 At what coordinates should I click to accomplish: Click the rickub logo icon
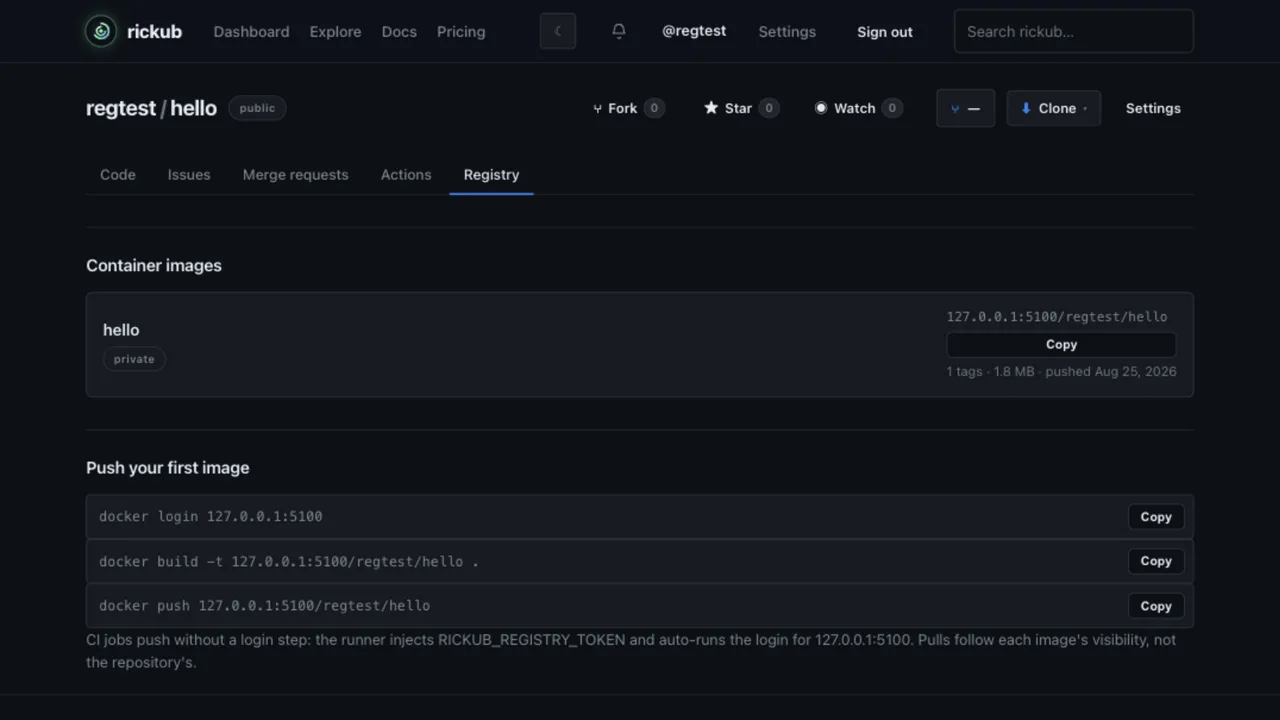100,31
